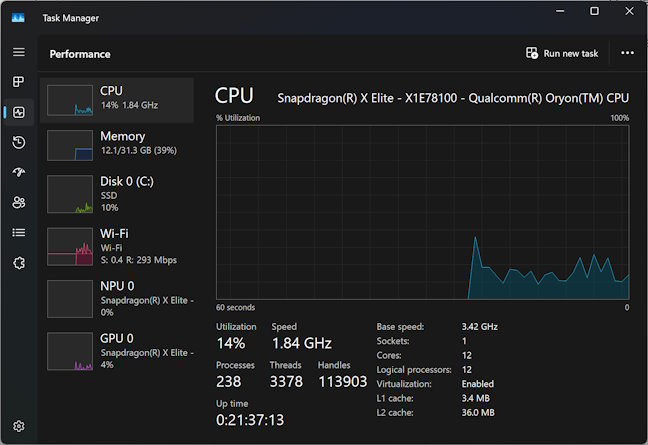The height and width of the screenshot is (445, 648).
Task: Open the Users page icon
Action: (19, 202)
